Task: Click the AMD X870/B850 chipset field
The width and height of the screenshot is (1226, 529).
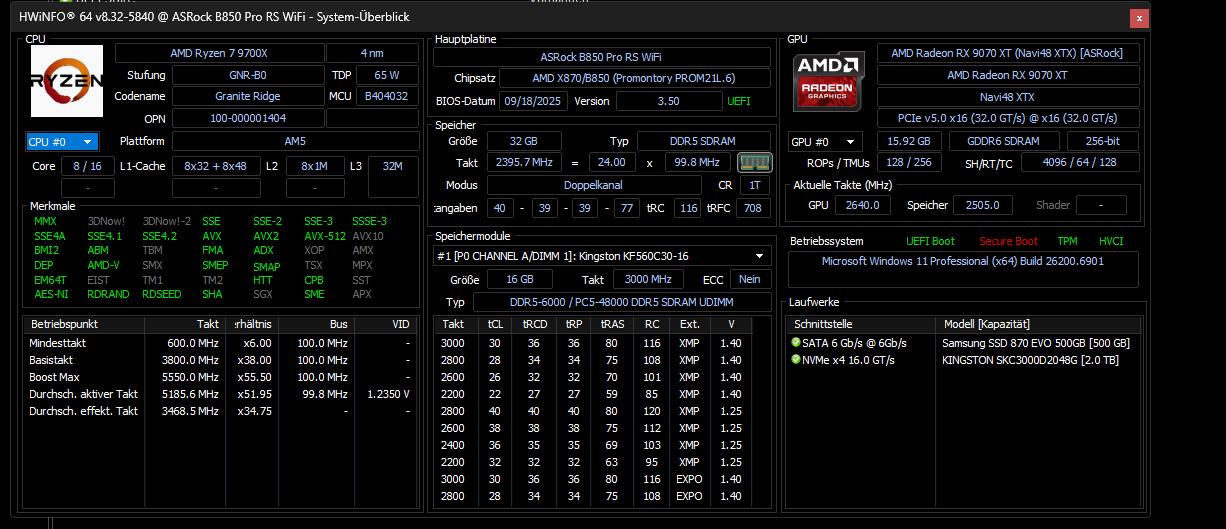Action: pyautogui.click(x=635, y=78)
